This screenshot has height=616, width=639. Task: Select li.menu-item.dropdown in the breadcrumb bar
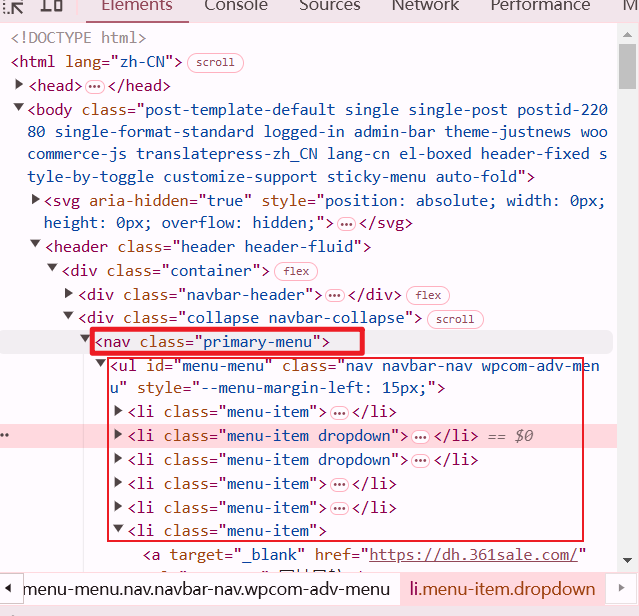point(502,589)
